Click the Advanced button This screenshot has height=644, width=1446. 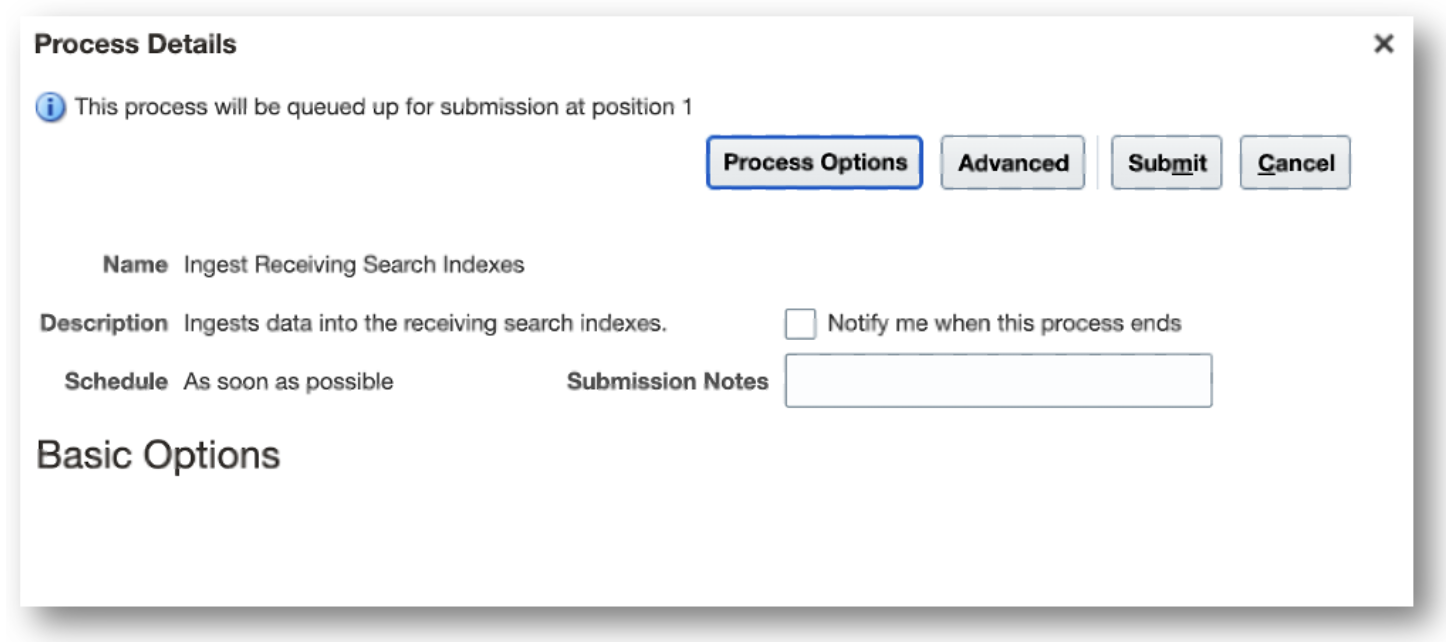pyautogui.click(x=1012, y=163)
